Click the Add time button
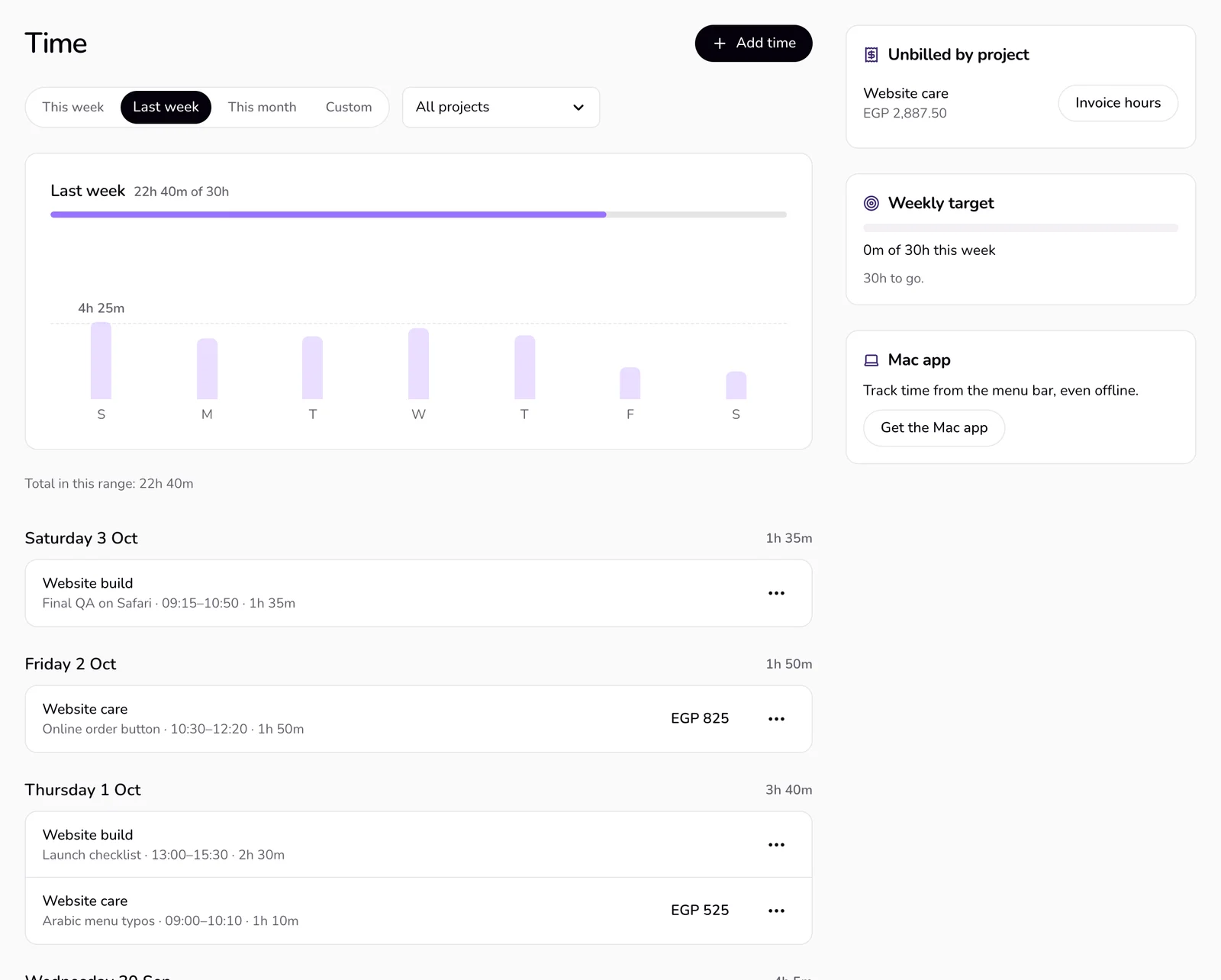 coord(753,44)
